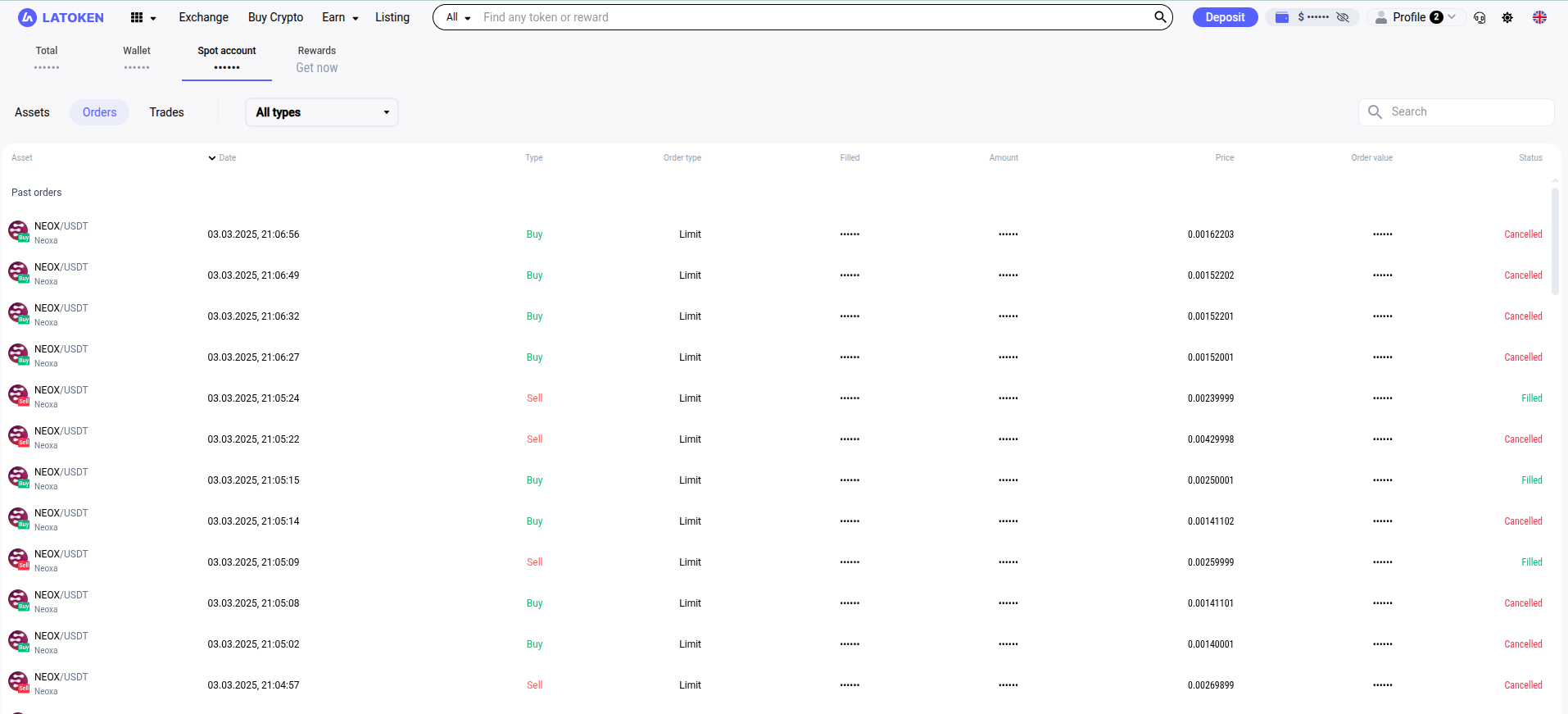Expand the Profile dropdown chevron
Image resolution: width=1568 pixels, height=714 pixels.
pyautogui.click(x=1452, y=17)
